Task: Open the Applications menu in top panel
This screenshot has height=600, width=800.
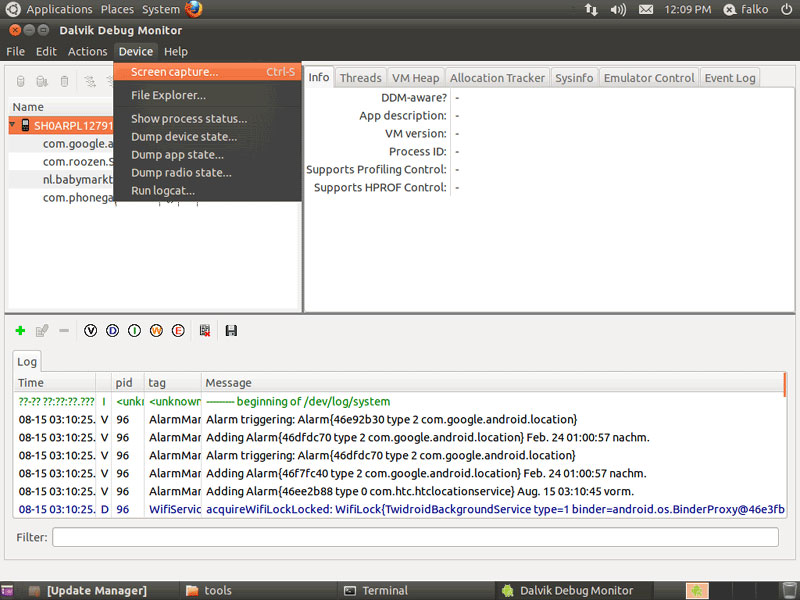Action: point(58,9)
